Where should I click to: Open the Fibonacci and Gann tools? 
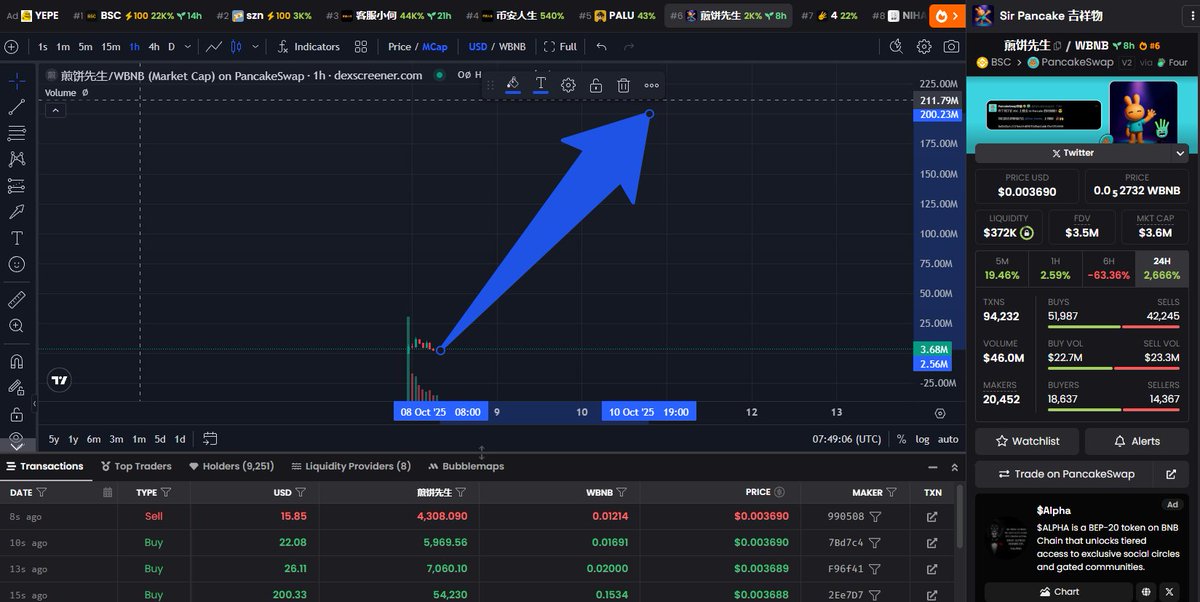(17, 133)
